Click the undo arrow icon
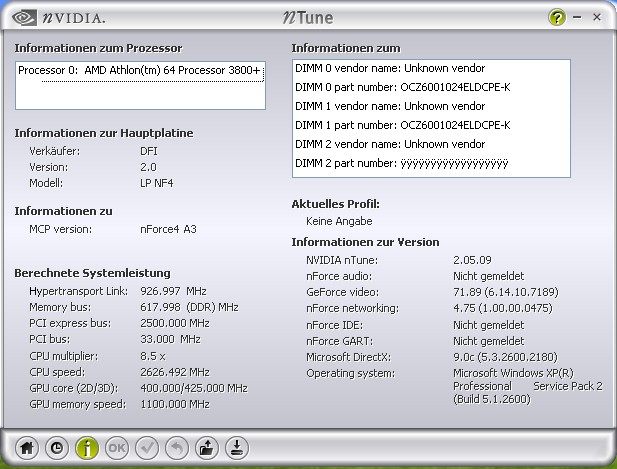The height and width of the screenshot is (469, 617). 177,448
